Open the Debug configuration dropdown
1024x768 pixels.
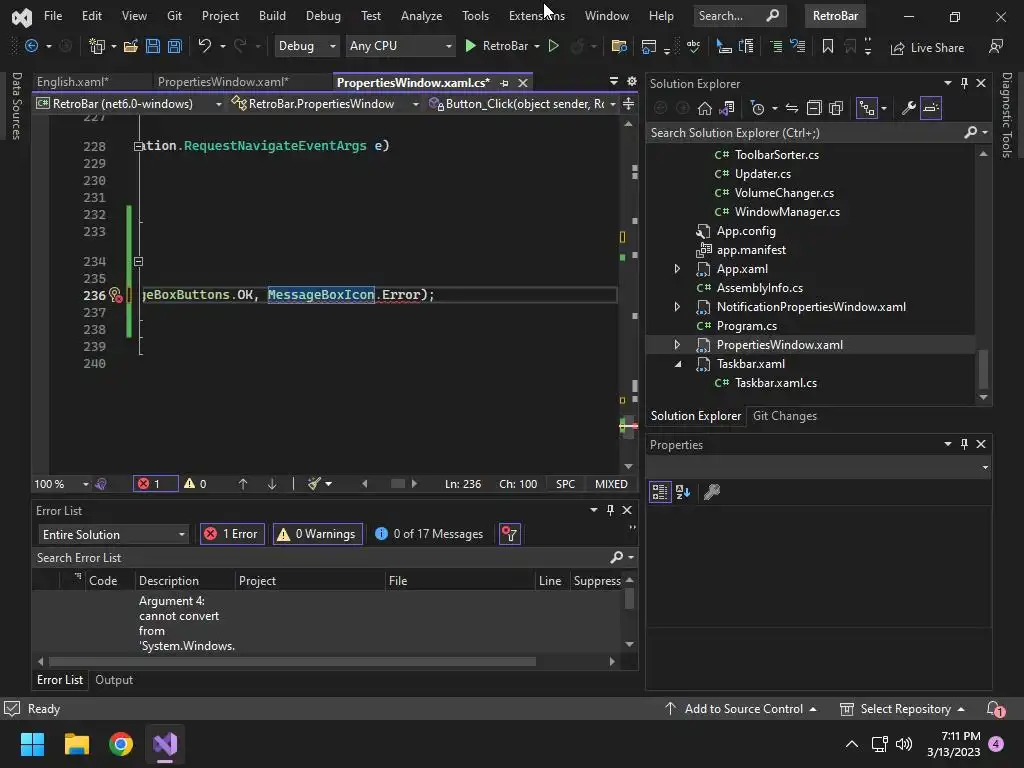[306, 46]
